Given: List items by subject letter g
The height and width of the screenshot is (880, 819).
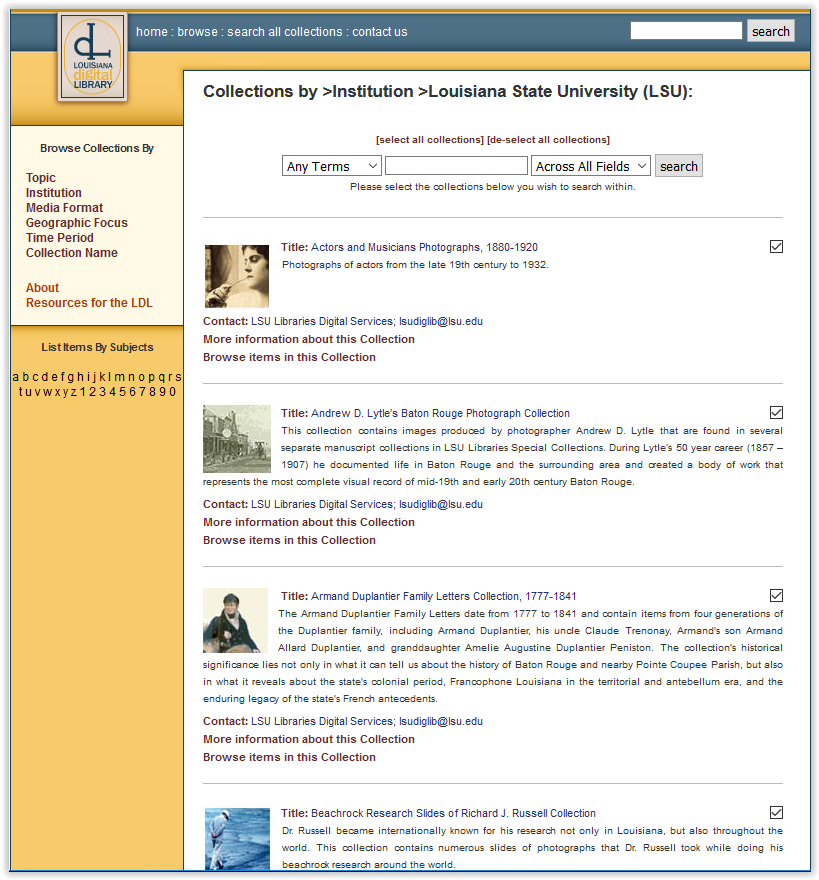Looking at the screenshot, I should 71,377.
